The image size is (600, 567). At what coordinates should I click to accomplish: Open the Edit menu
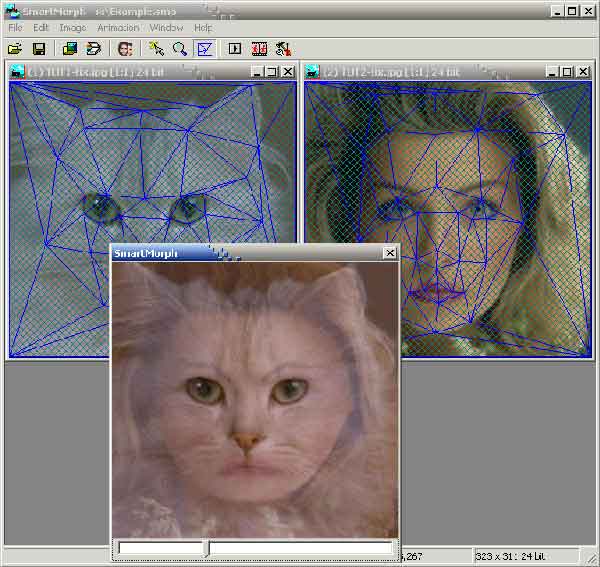click(x=41, y=28)
